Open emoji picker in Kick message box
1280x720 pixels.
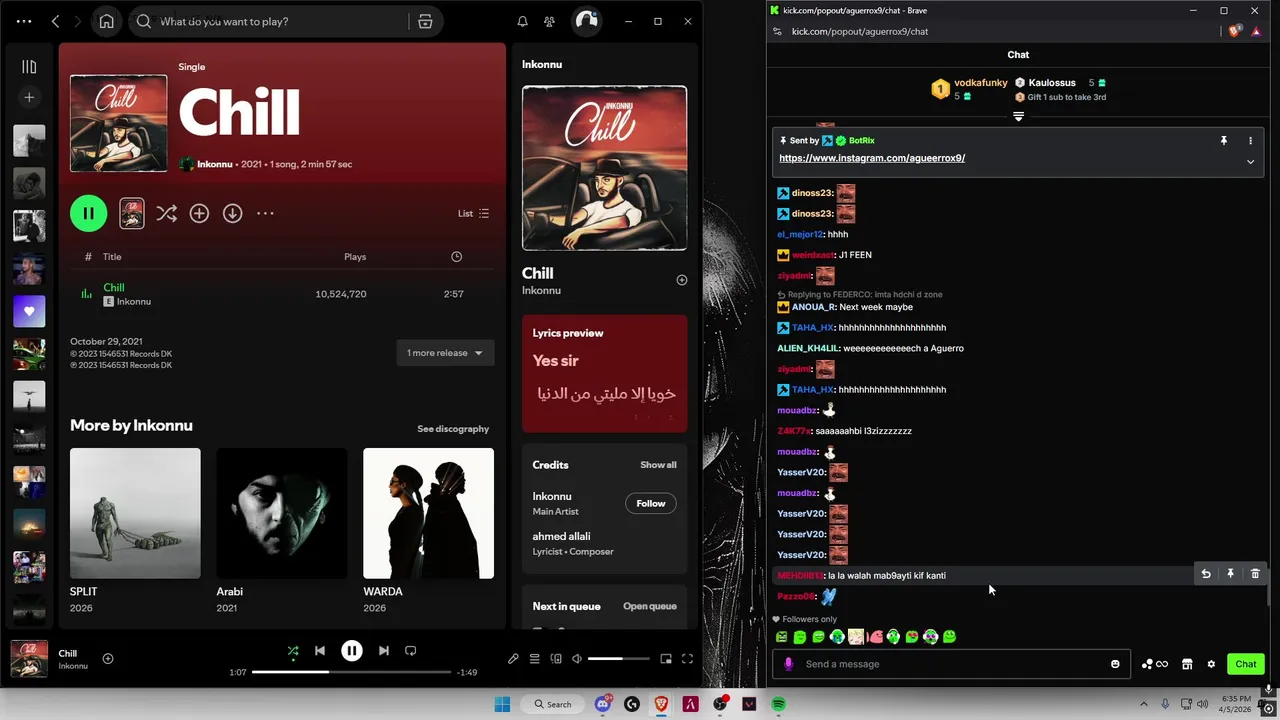(x=1115, y=664)
